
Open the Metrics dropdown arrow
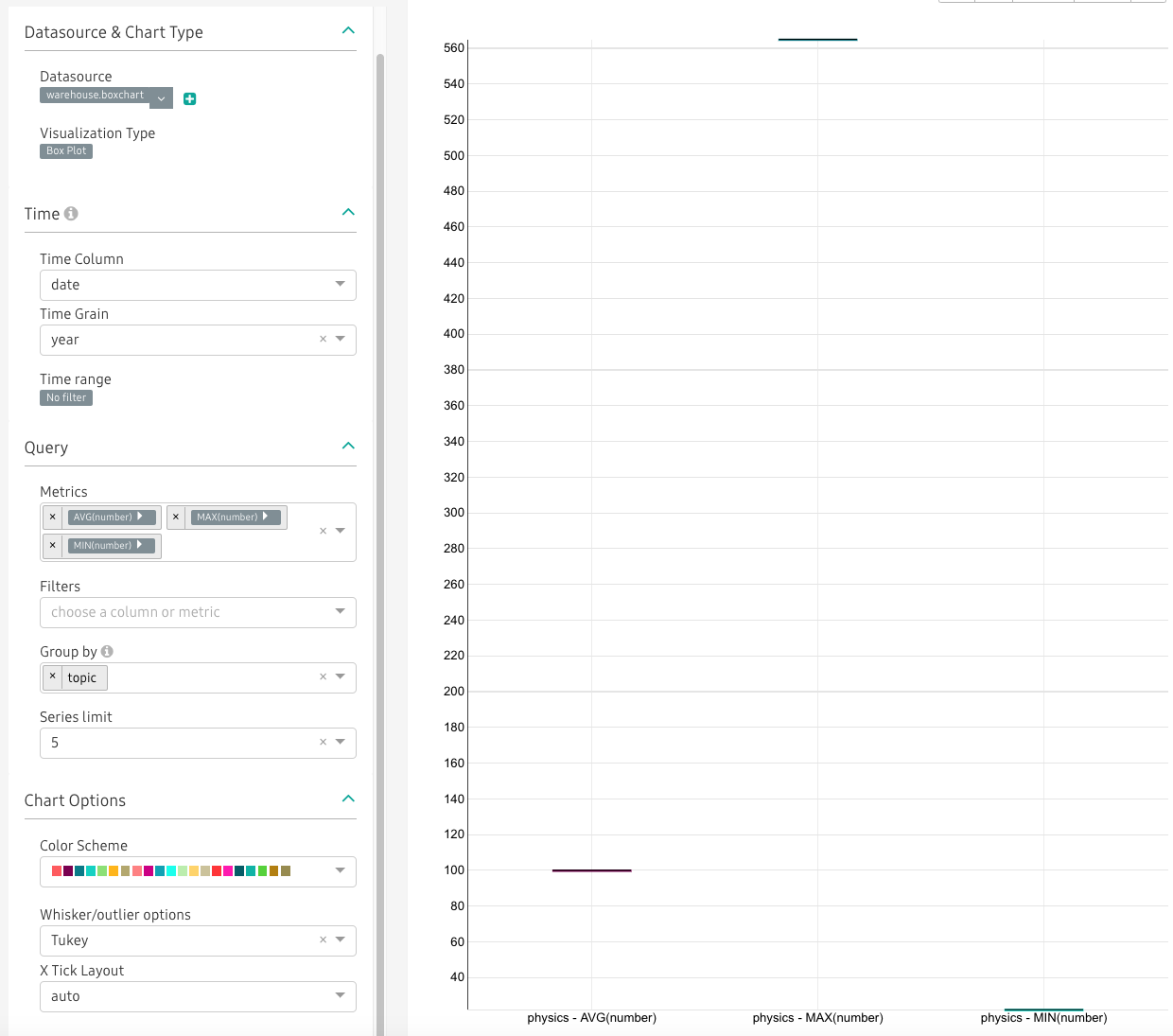point(341,531)
